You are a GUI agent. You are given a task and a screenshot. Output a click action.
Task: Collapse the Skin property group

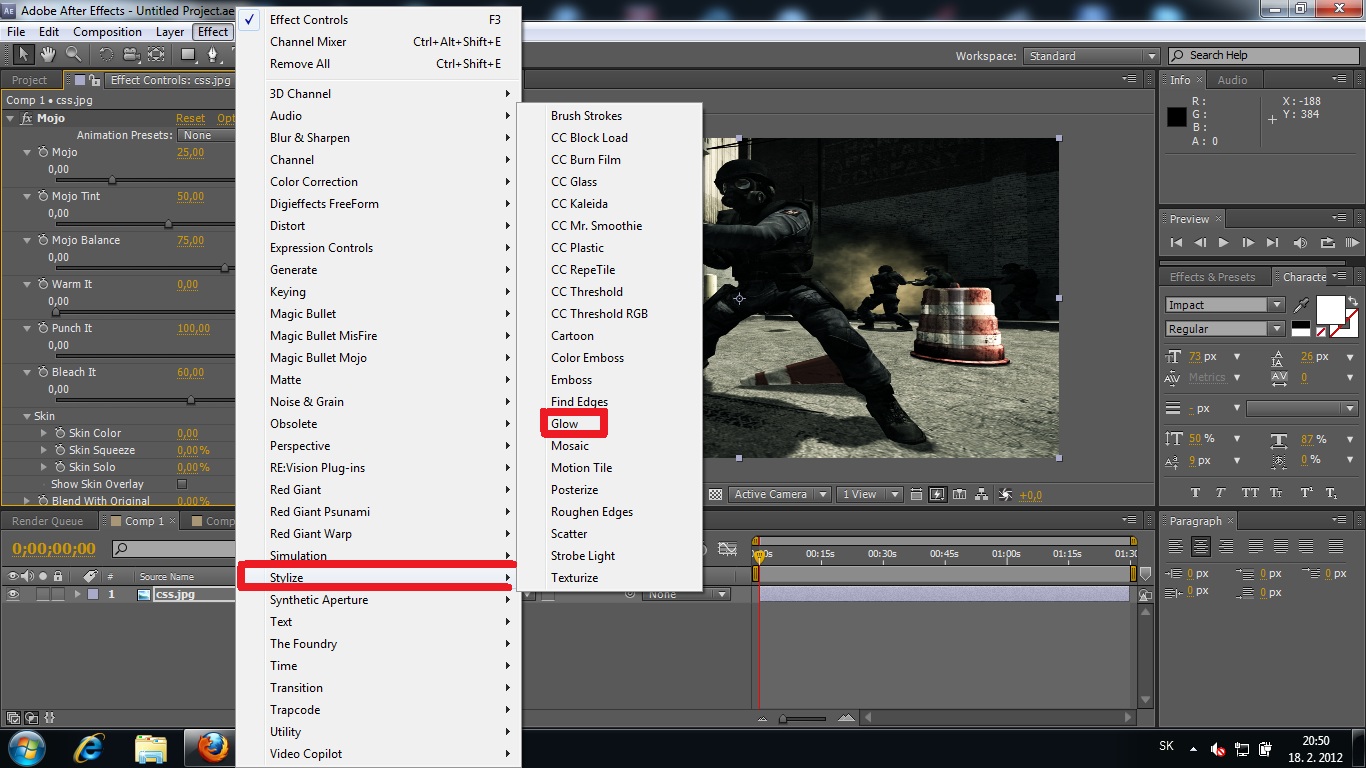tap(27, 416)
